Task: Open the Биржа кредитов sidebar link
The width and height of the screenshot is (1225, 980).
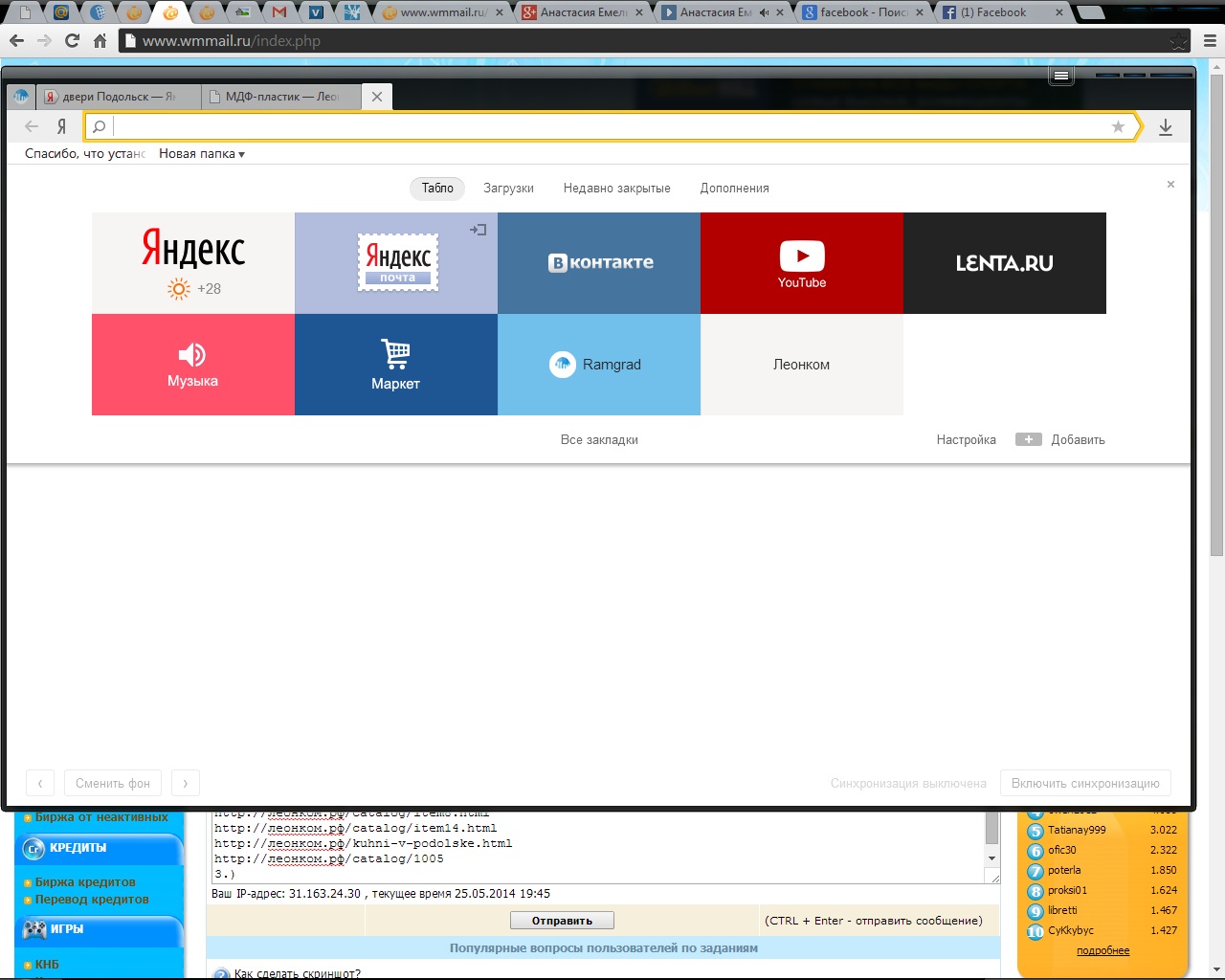Action: (85, 882)
